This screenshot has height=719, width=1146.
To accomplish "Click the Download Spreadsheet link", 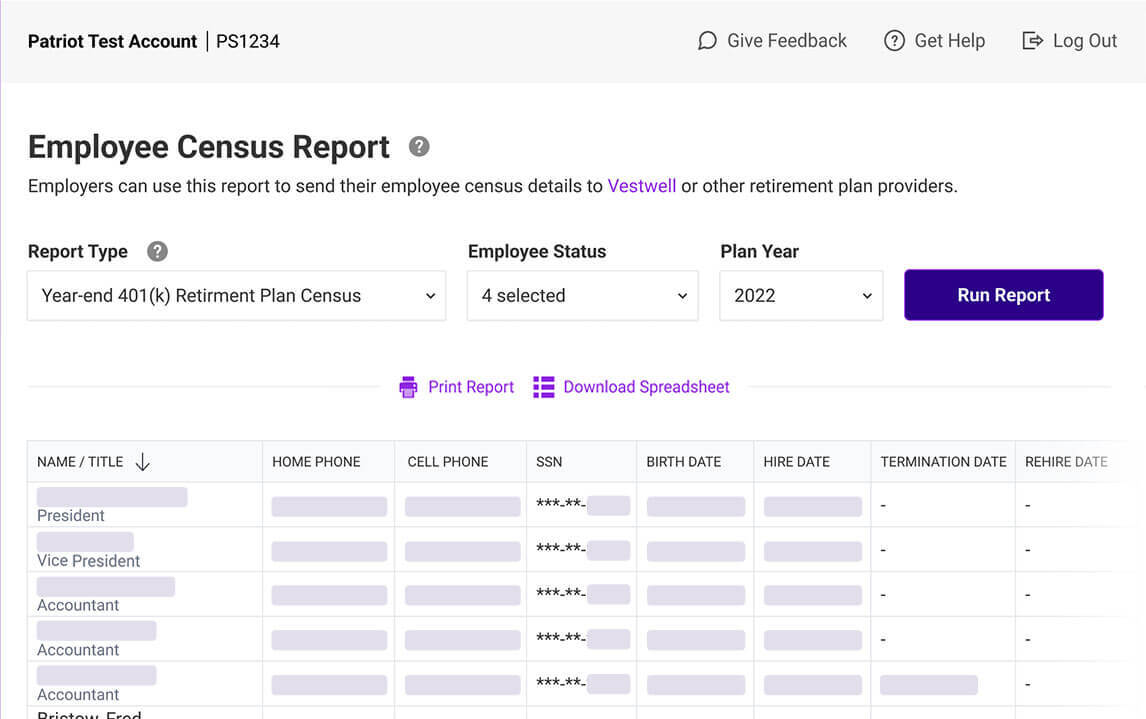I will (x=647, y=387).
